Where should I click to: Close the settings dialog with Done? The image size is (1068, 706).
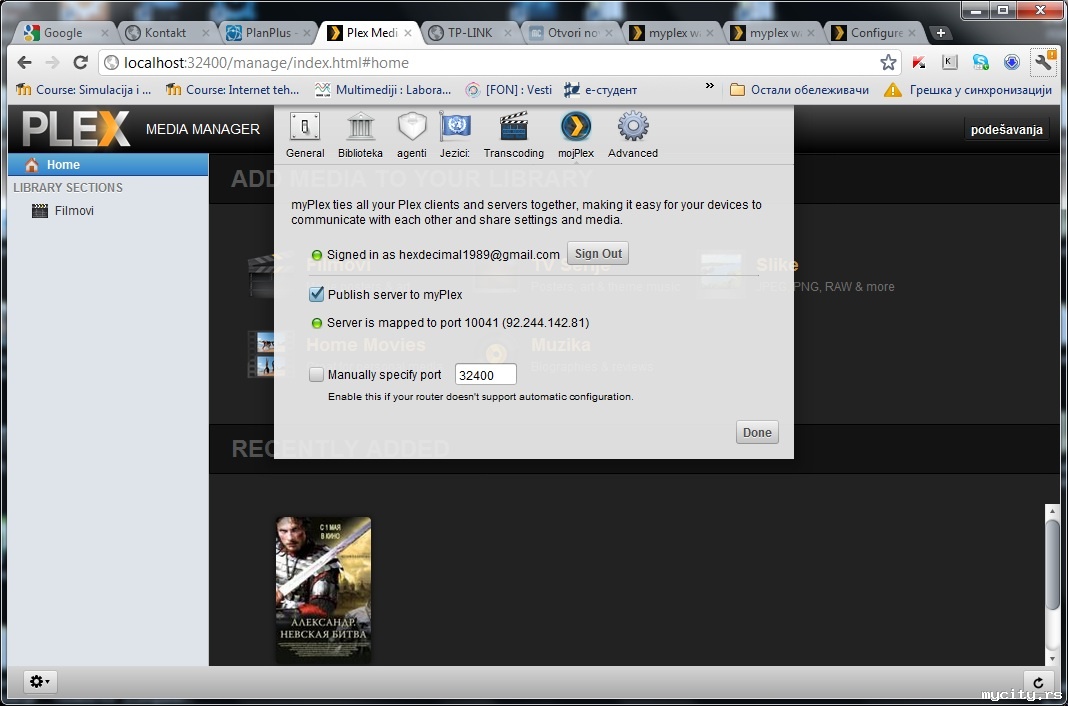[757, 432]
